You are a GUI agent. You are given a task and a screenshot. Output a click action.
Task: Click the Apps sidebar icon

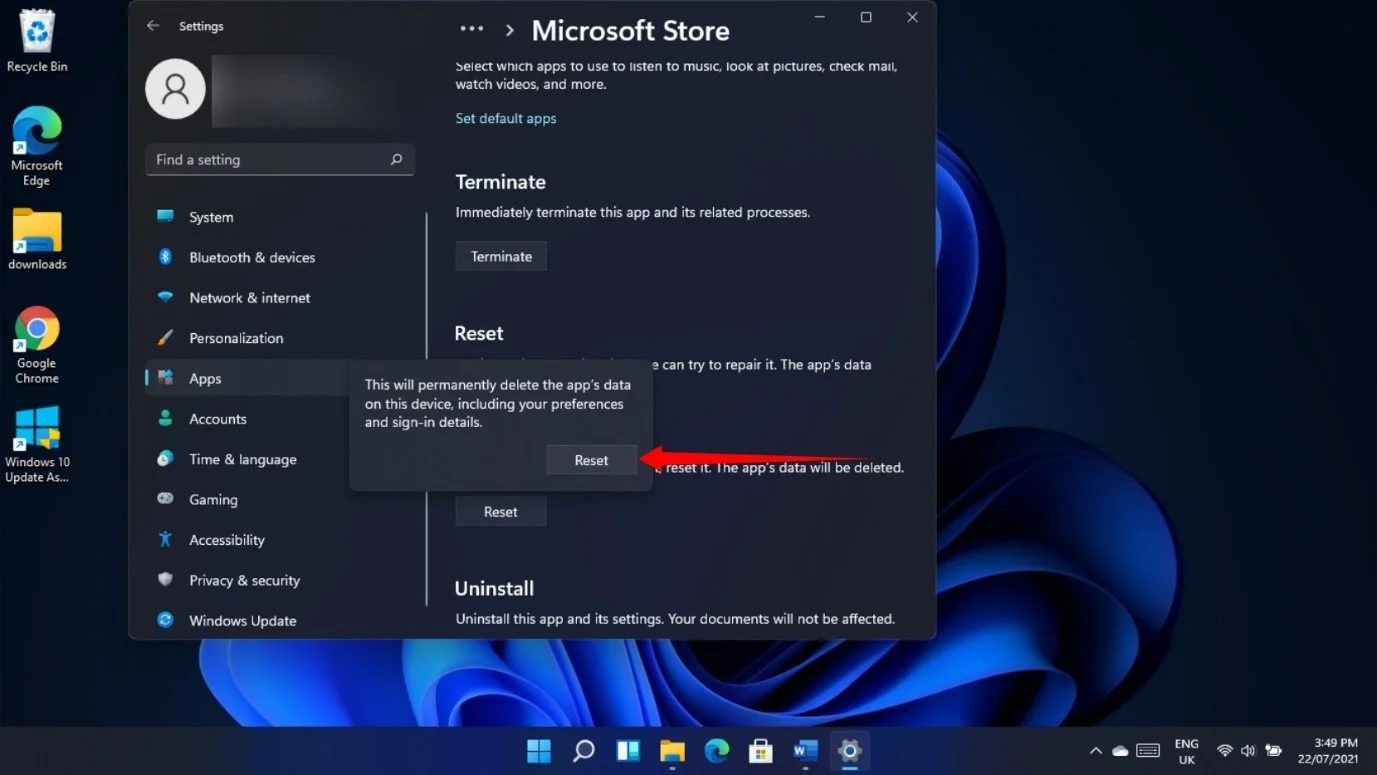[166, 378]
